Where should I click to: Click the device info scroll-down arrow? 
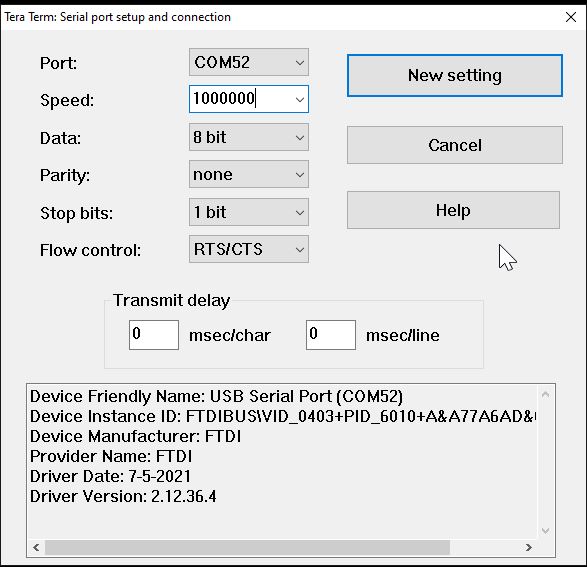[x=545, y=531]
